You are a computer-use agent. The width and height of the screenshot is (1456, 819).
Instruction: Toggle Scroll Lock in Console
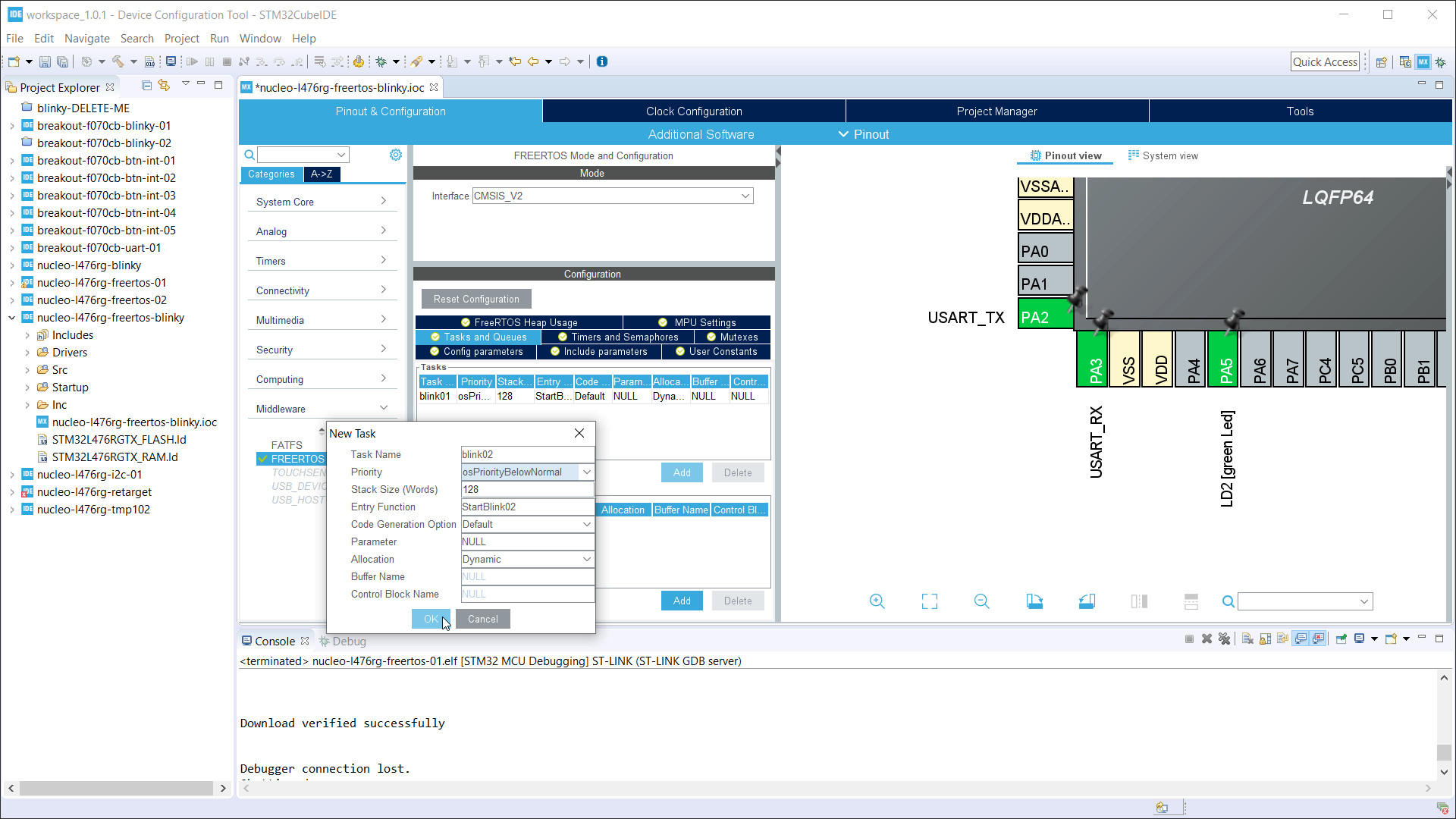tap(1265, 639)
